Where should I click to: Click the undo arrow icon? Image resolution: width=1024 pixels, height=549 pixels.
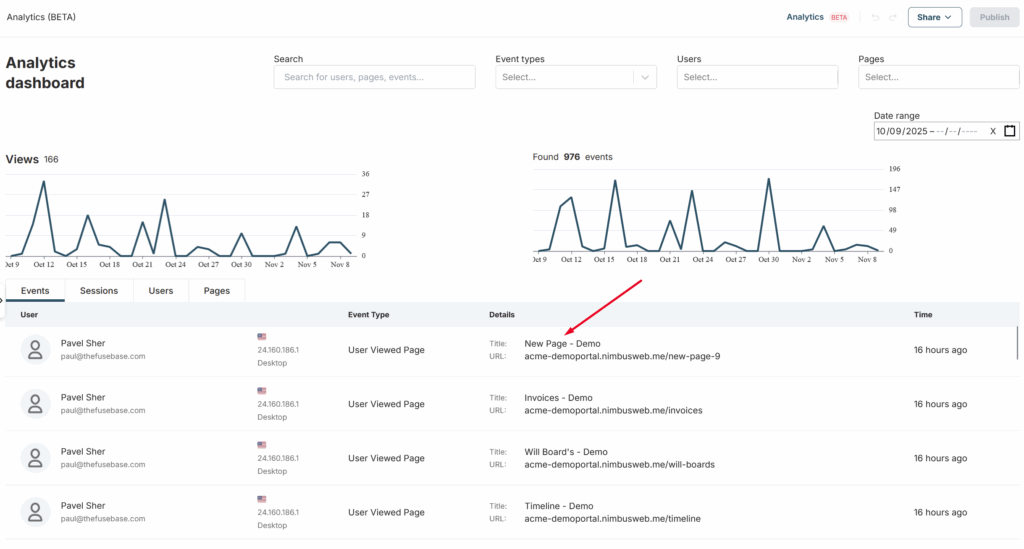tap(876, 17)
